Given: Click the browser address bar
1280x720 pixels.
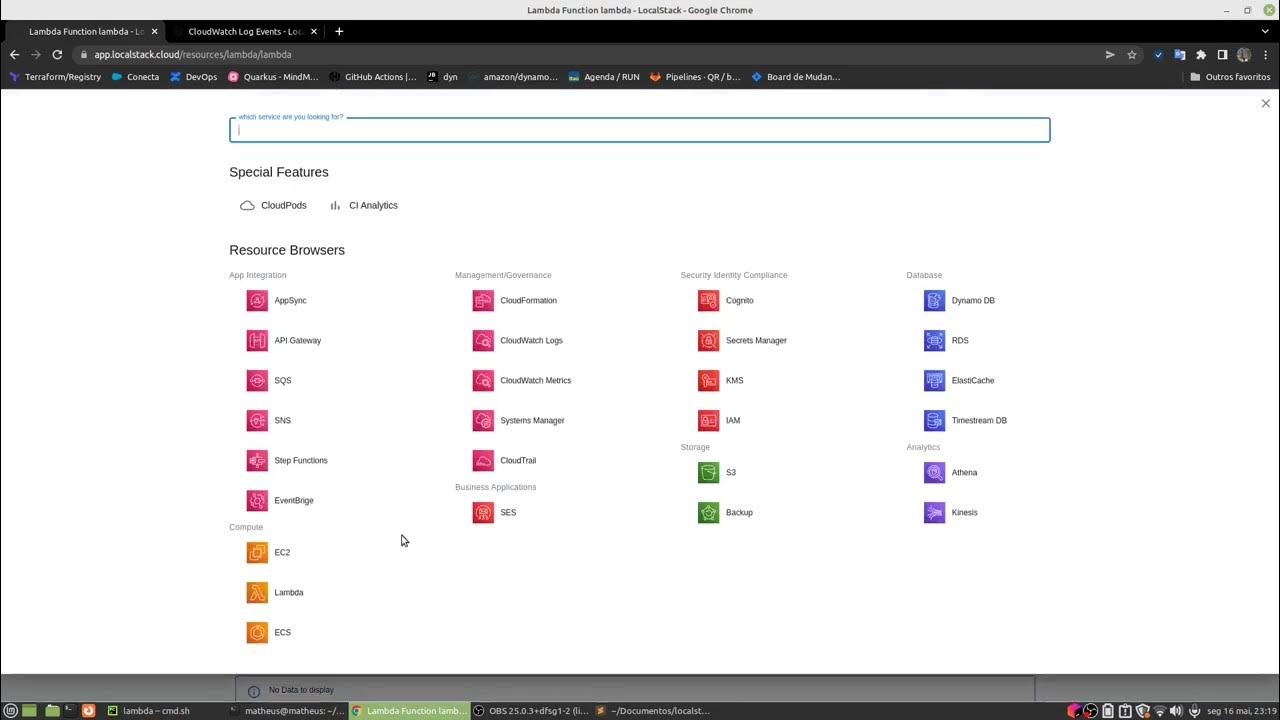Looking at the screenshot, I should point(590,55).
